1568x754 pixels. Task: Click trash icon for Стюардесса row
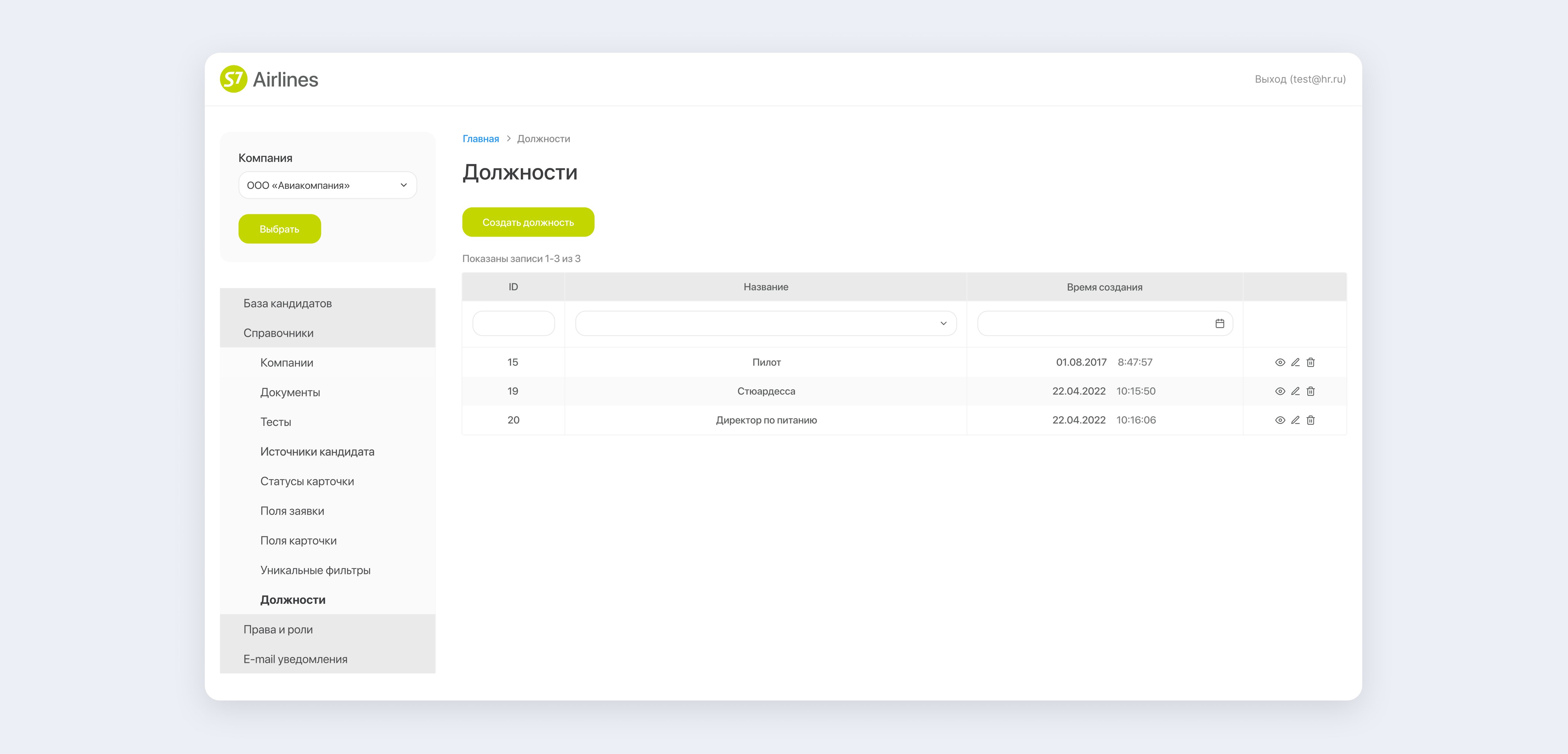pyautogui.click(x=1310, y=391)
